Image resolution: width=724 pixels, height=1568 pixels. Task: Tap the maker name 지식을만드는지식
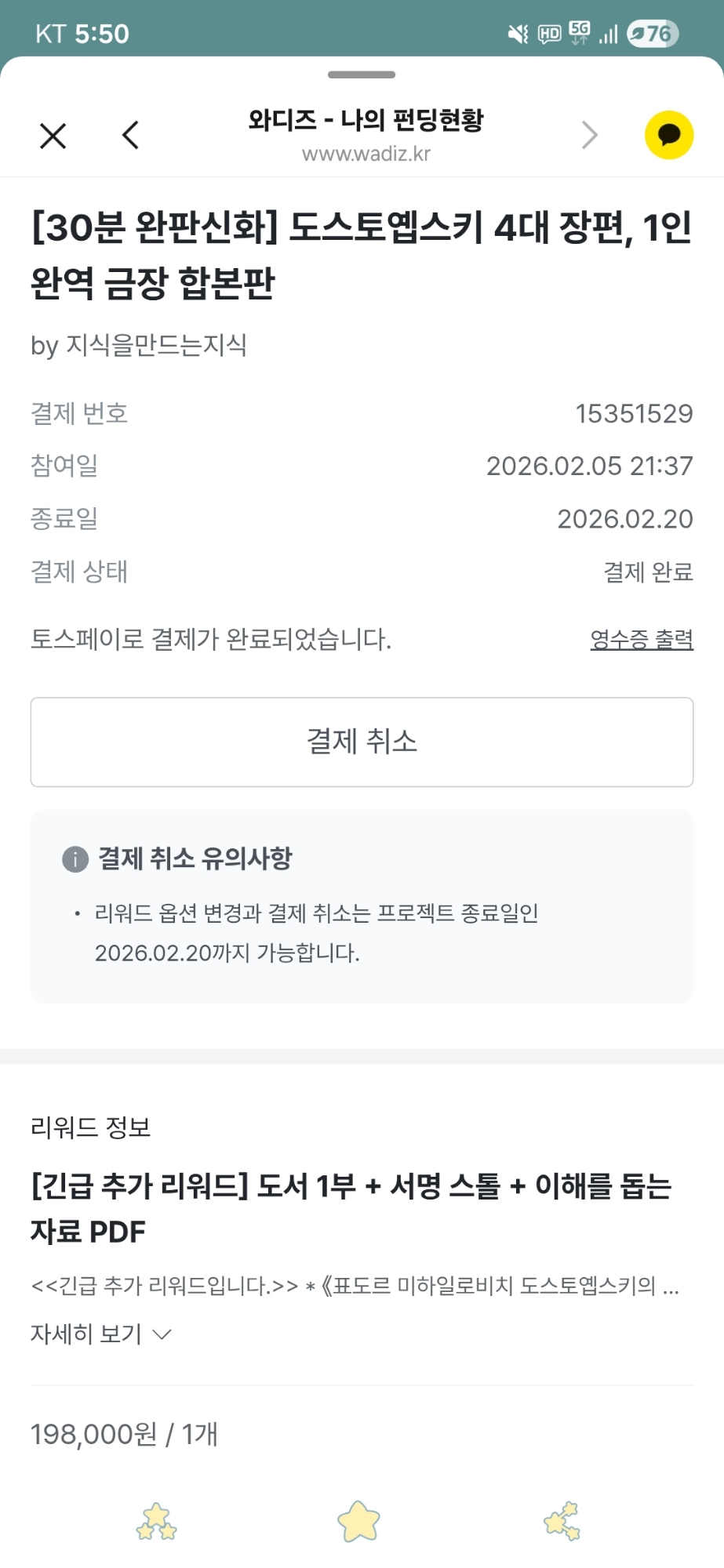click(x=156, y=345)
